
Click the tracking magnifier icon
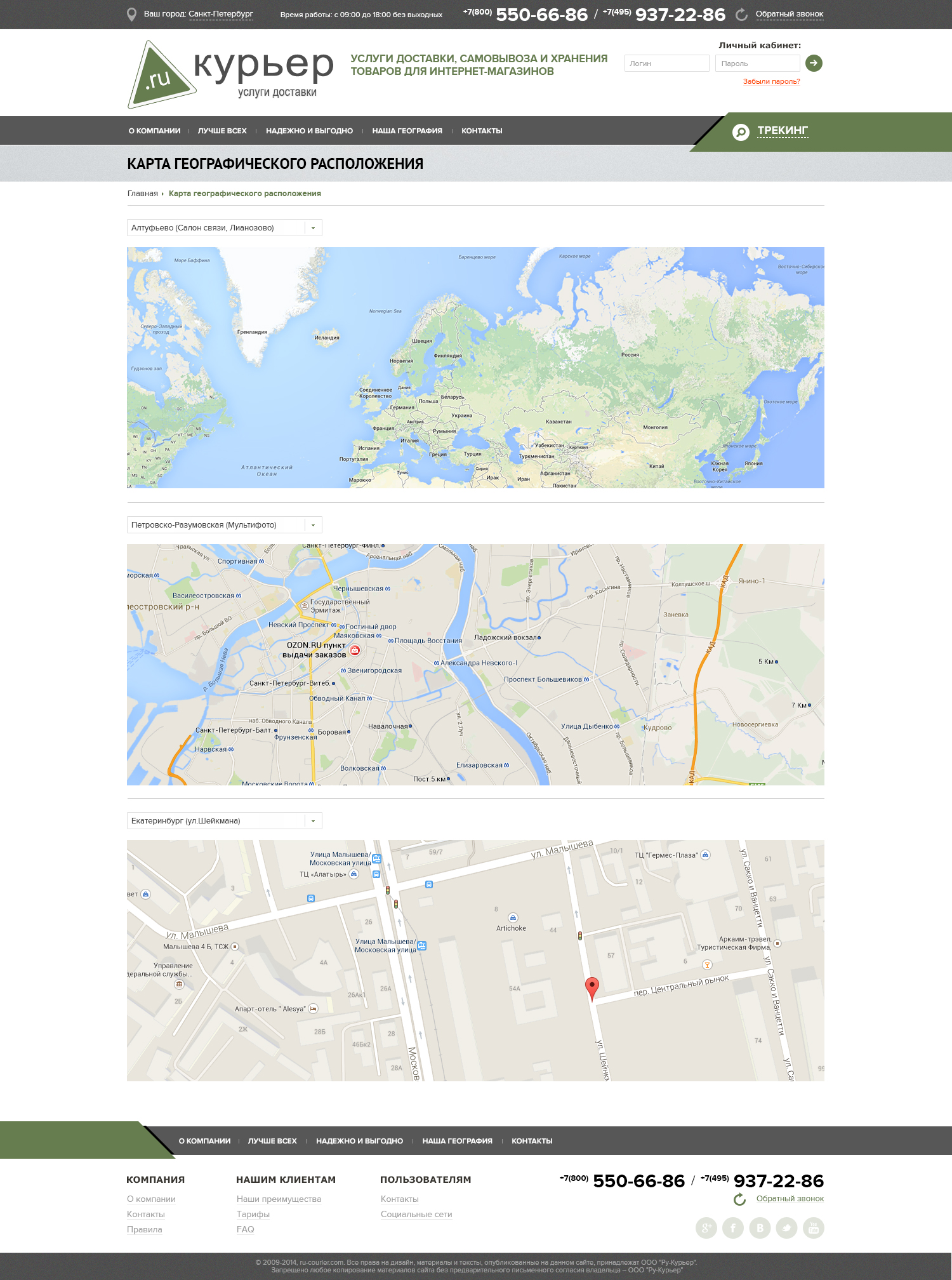741,132
